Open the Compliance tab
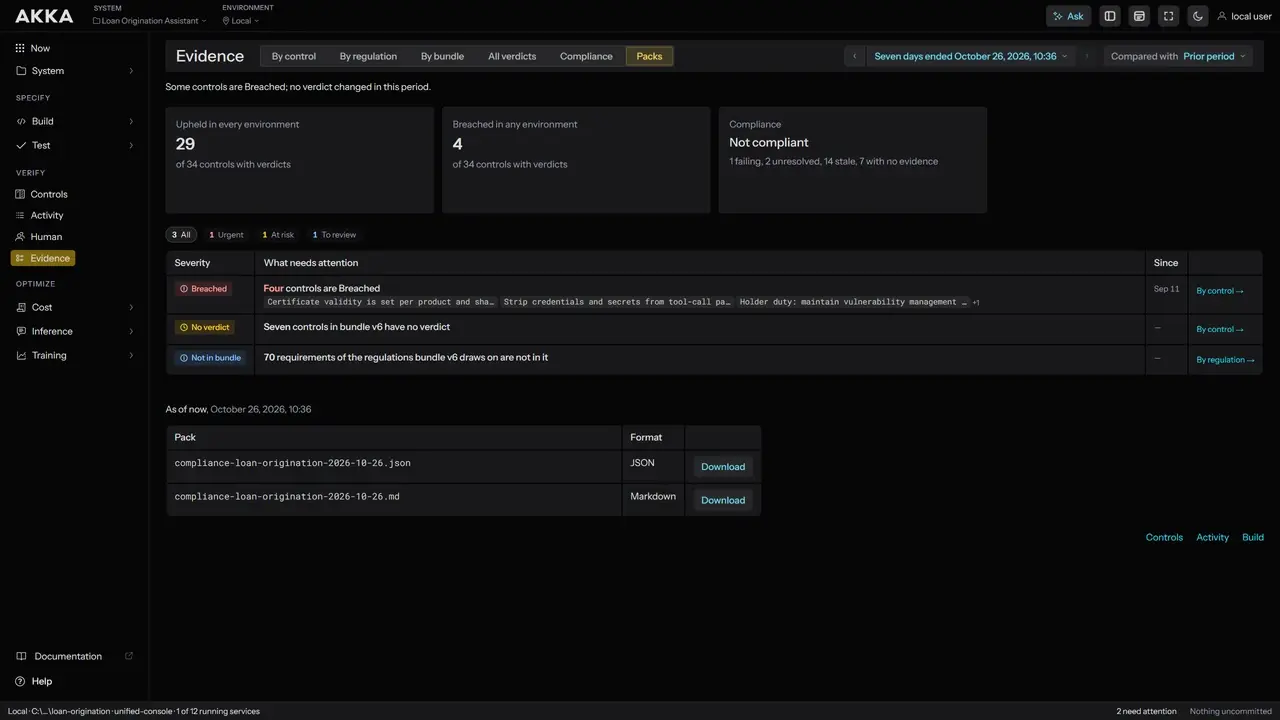Viewport: 1280px width, 720px height. pos(586,56)
